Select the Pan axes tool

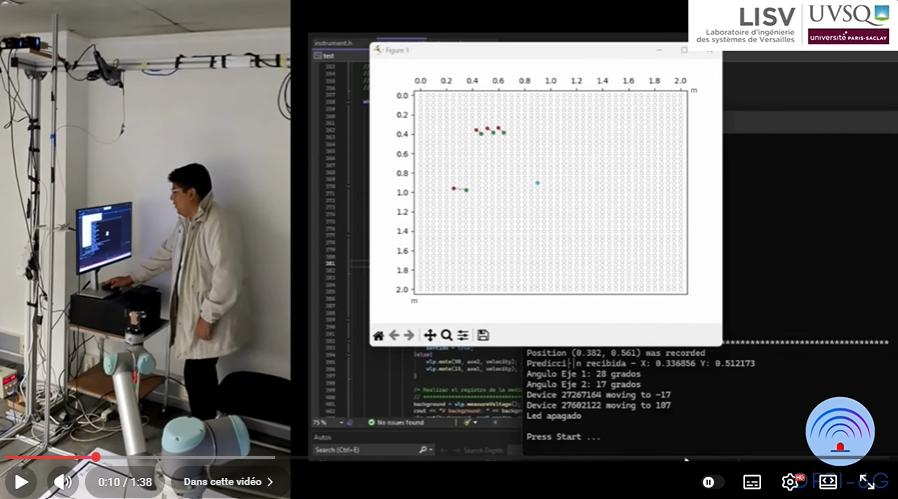(x=430, y=335)
